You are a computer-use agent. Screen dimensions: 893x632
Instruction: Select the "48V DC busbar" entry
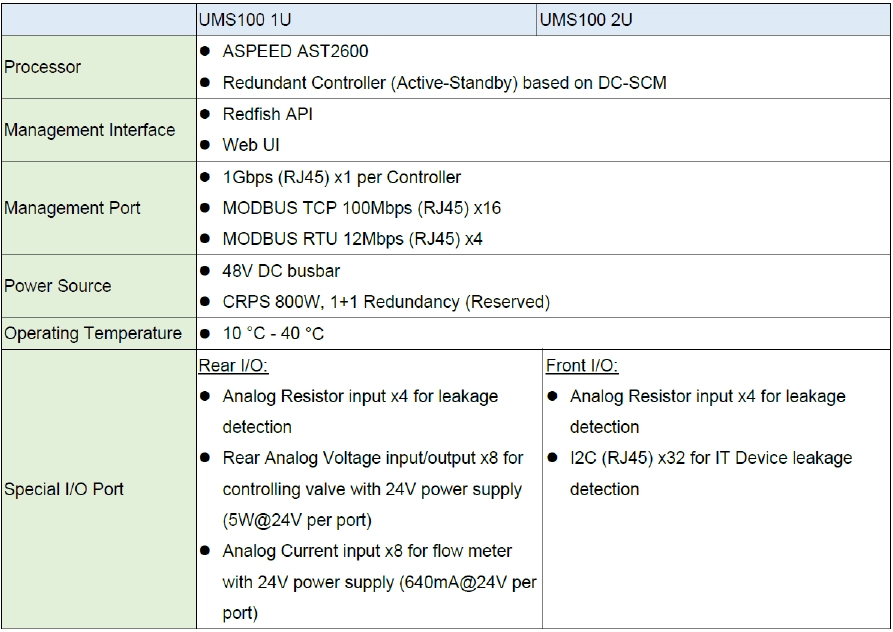point(281,271)
